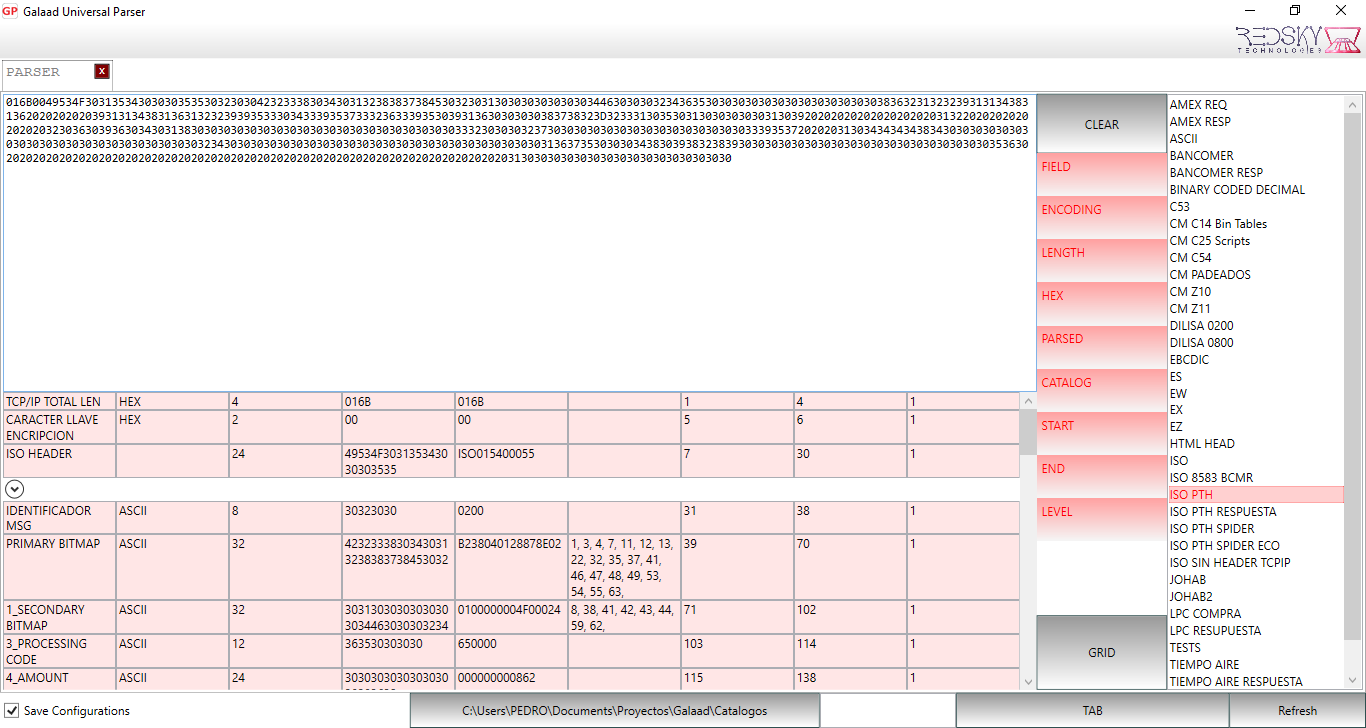Image resolution: width=1366 pixels, height=728 pixels.
Task: Select C53 catalog entry
Action: point(1180,207)
